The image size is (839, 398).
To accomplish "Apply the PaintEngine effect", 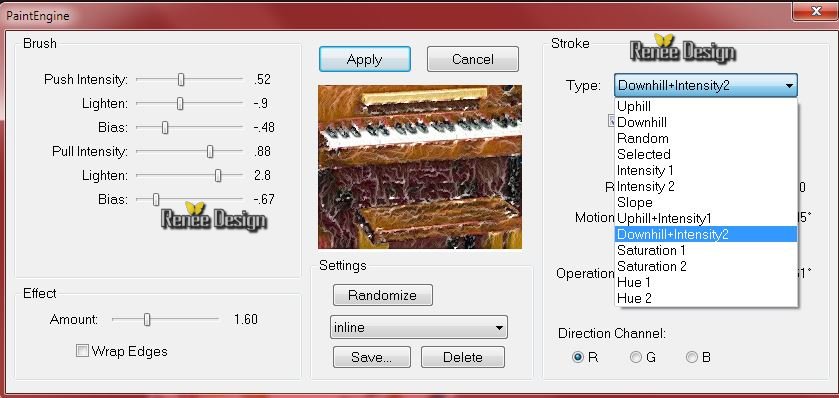I will point(365,59).
